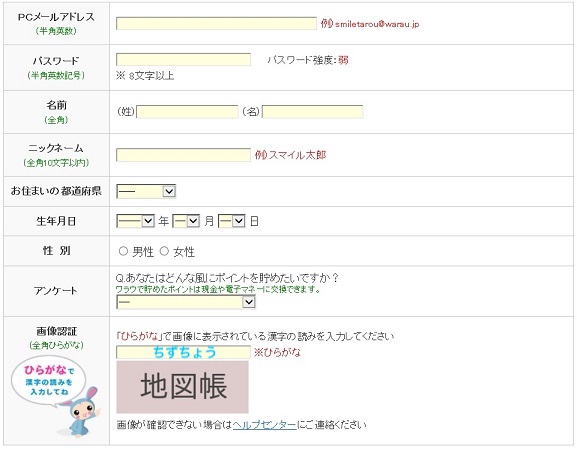Open the ヘルプセンター link
The image size is (577, 449).
pos(265,425)
